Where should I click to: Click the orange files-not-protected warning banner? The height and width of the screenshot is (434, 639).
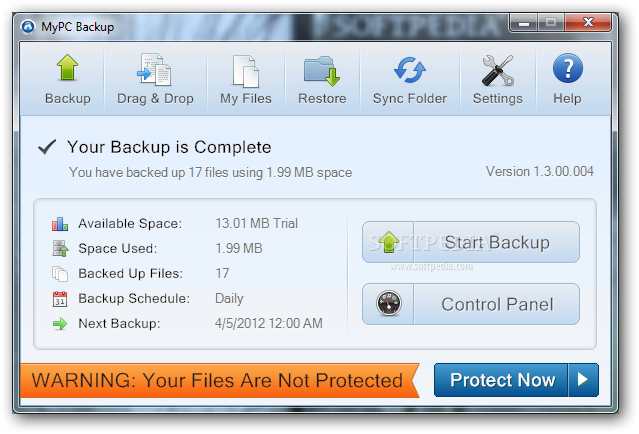(x=217, y=380)
